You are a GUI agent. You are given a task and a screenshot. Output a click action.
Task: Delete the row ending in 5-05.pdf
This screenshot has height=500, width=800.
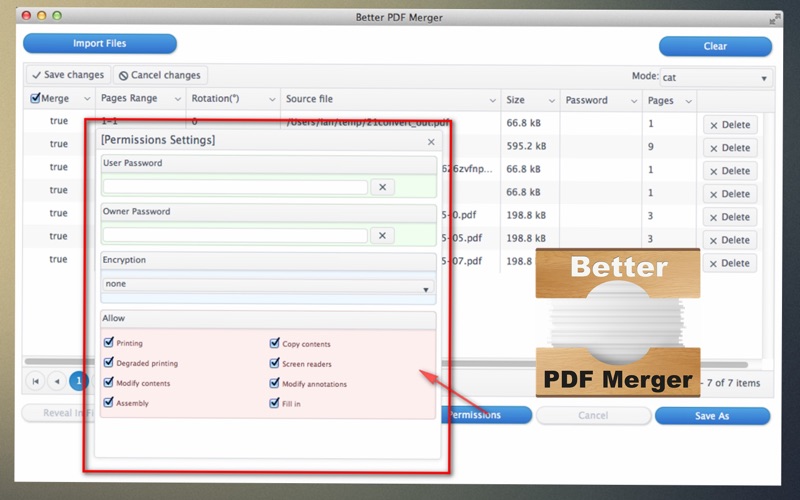(x=730, y=240)
